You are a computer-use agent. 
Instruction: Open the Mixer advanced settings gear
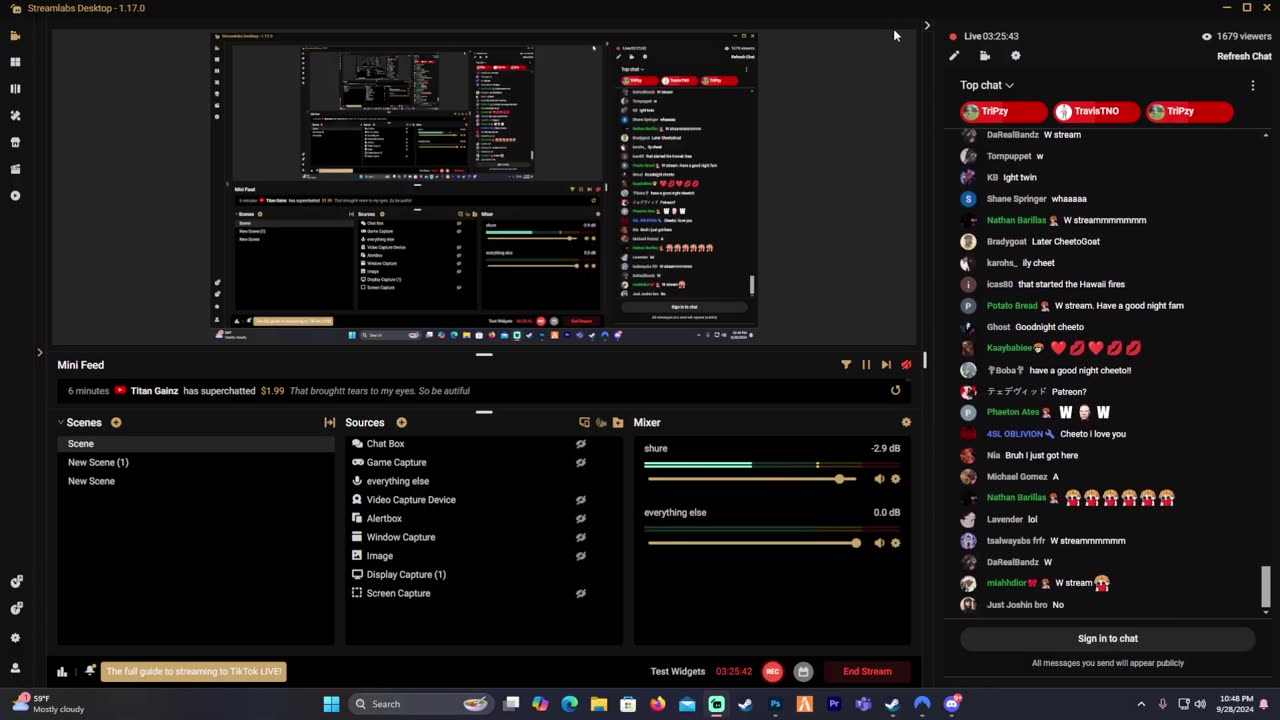(906, 423)
